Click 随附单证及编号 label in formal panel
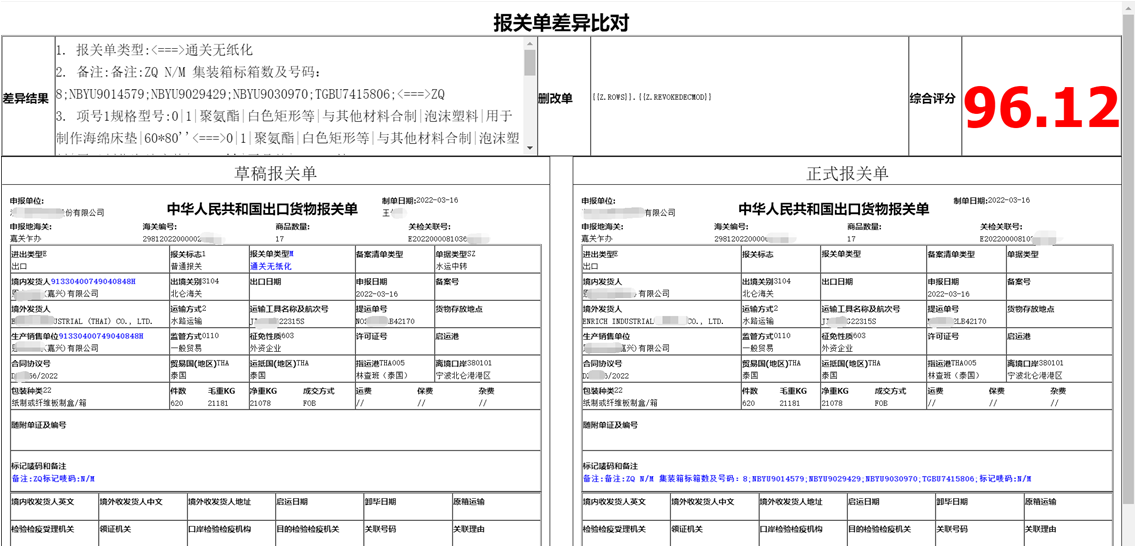The width and height of the screenshot is (1136, 547). point(610,425)
